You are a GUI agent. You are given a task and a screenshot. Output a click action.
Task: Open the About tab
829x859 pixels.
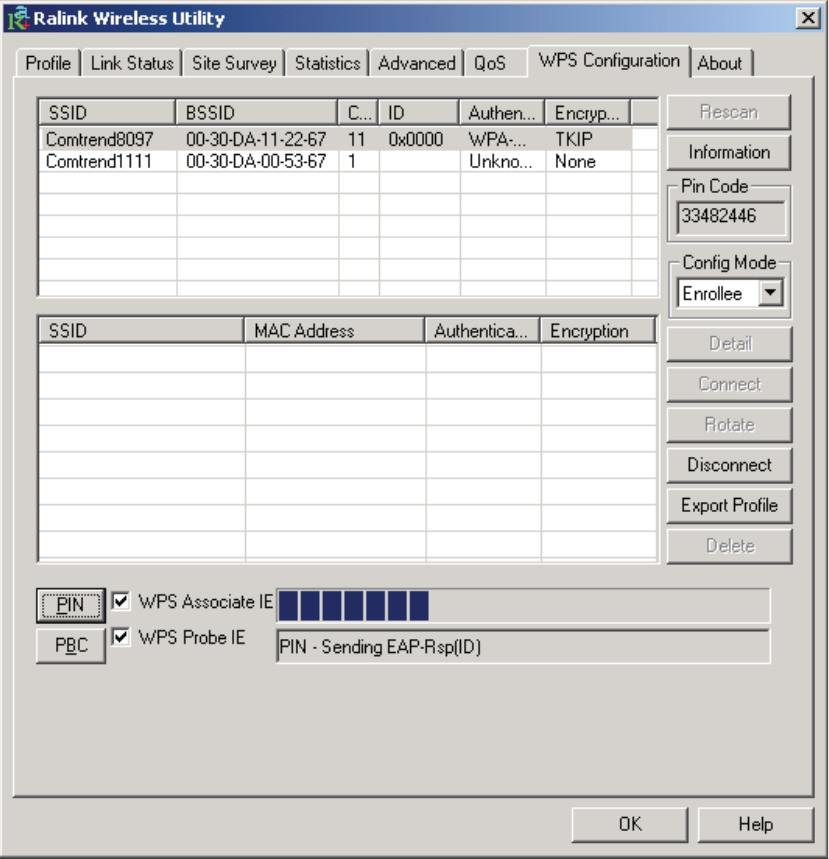[x=720, y=63]
